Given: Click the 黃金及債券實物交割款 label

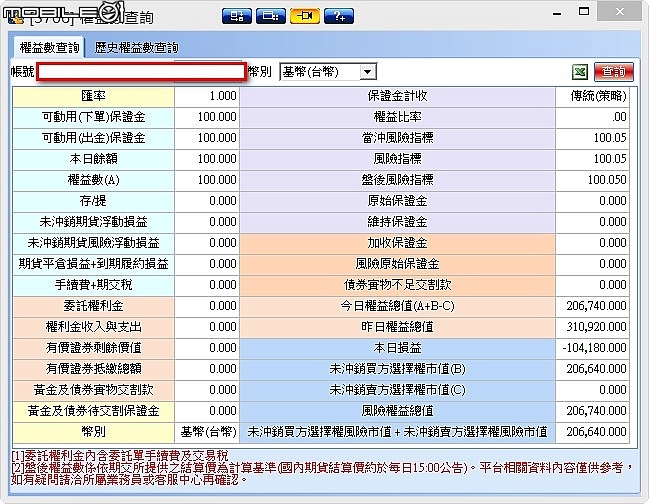Looking at the screenshot, I should [94, 390].
